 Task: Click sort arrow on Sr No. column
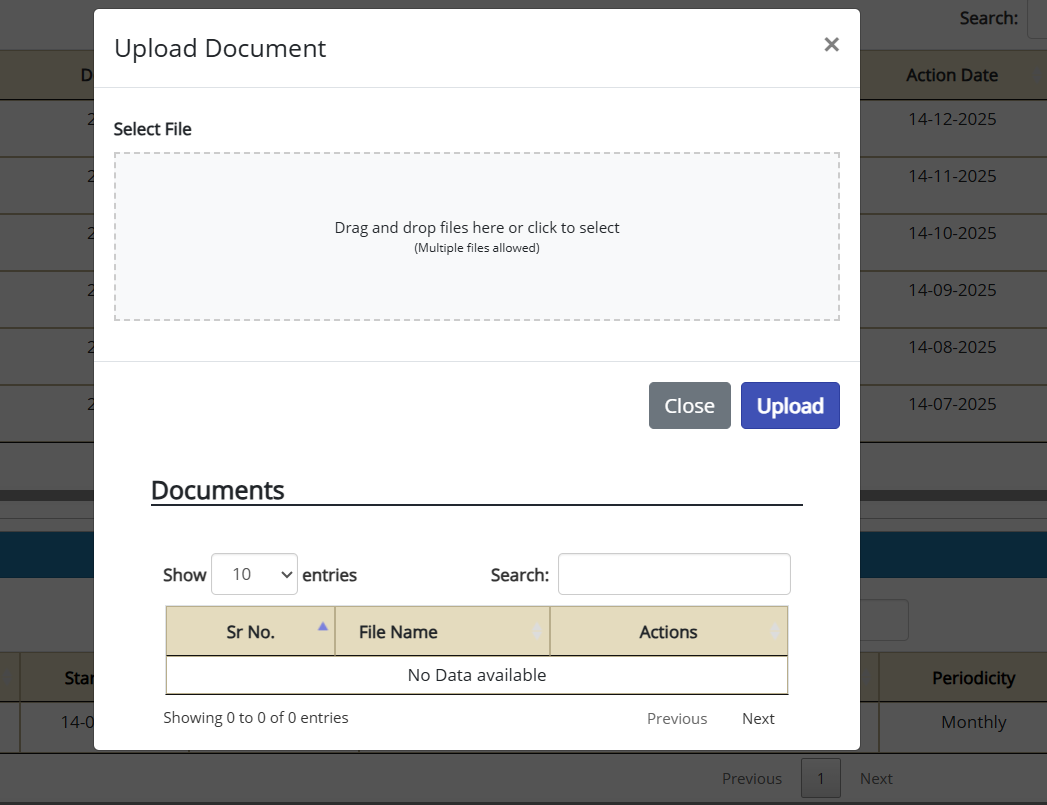coord(322,627)
